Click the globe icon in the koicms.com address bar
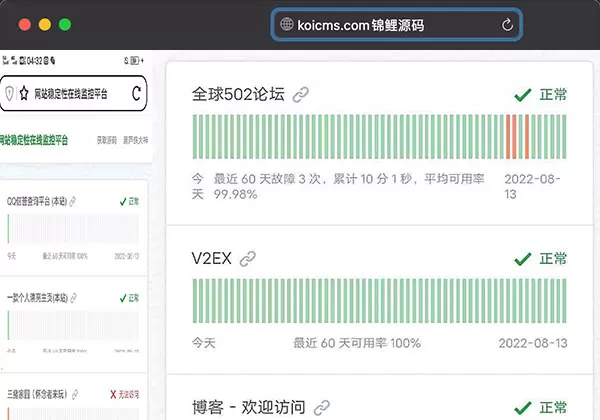This screenshot has height=420, width=600. [x=287, y=24]
